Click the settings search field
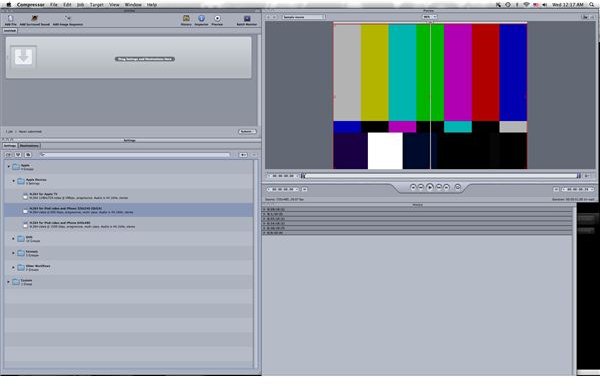 pos(135,155)
